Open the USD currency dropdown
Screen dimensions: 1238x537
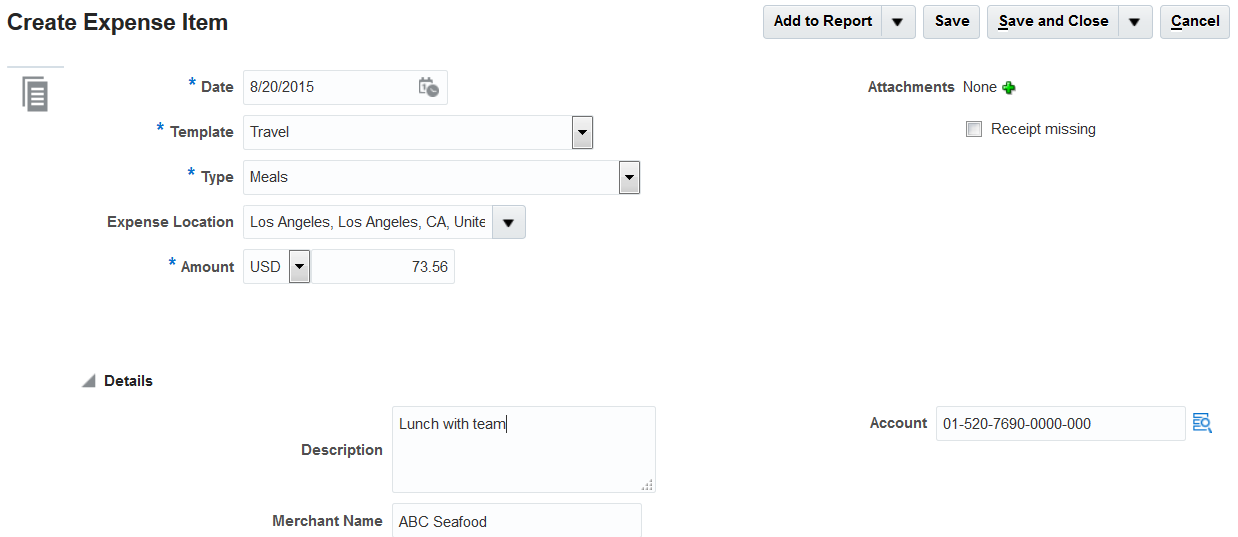300,267
